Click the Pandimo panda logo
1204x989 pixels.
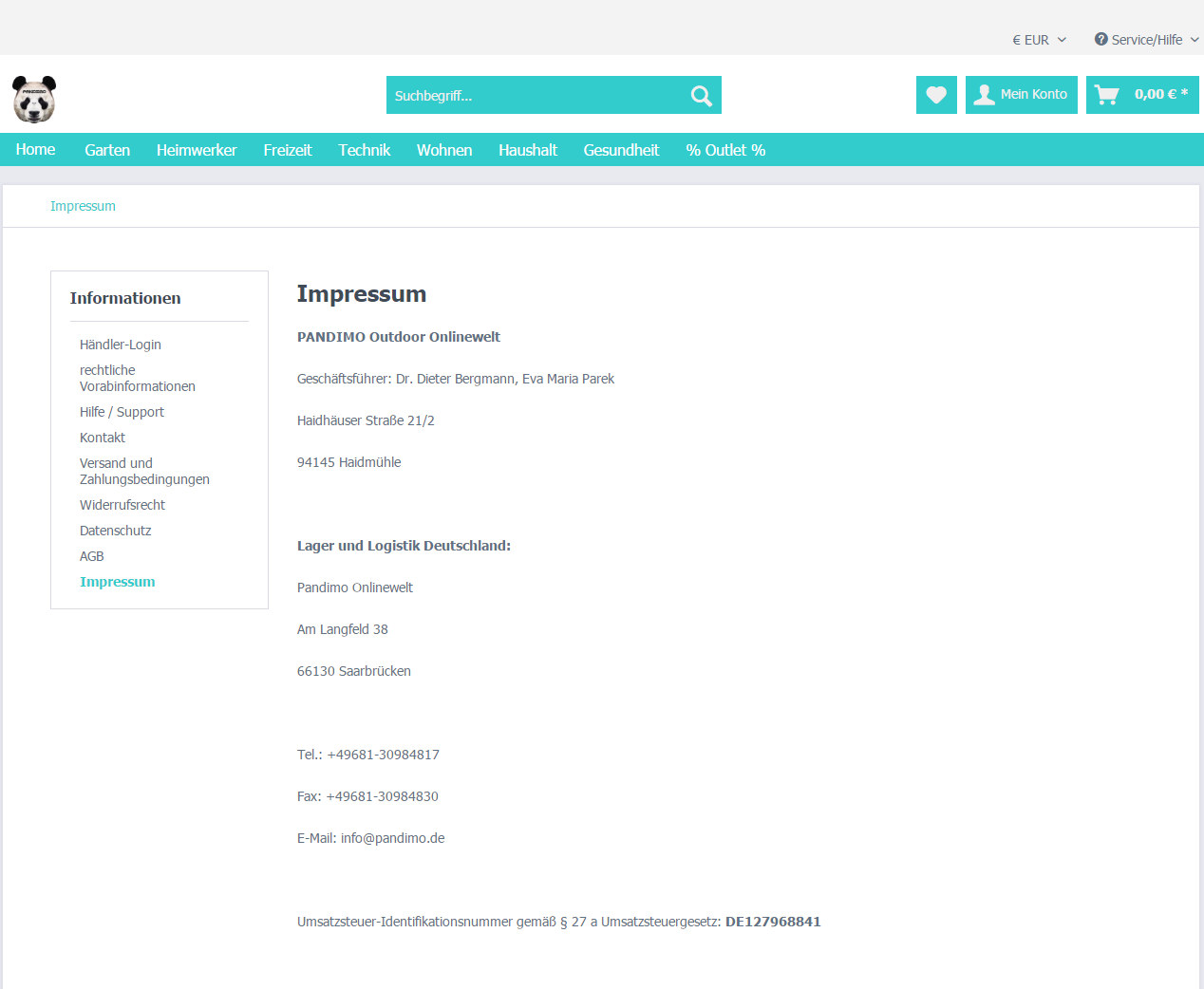[34, 99]
